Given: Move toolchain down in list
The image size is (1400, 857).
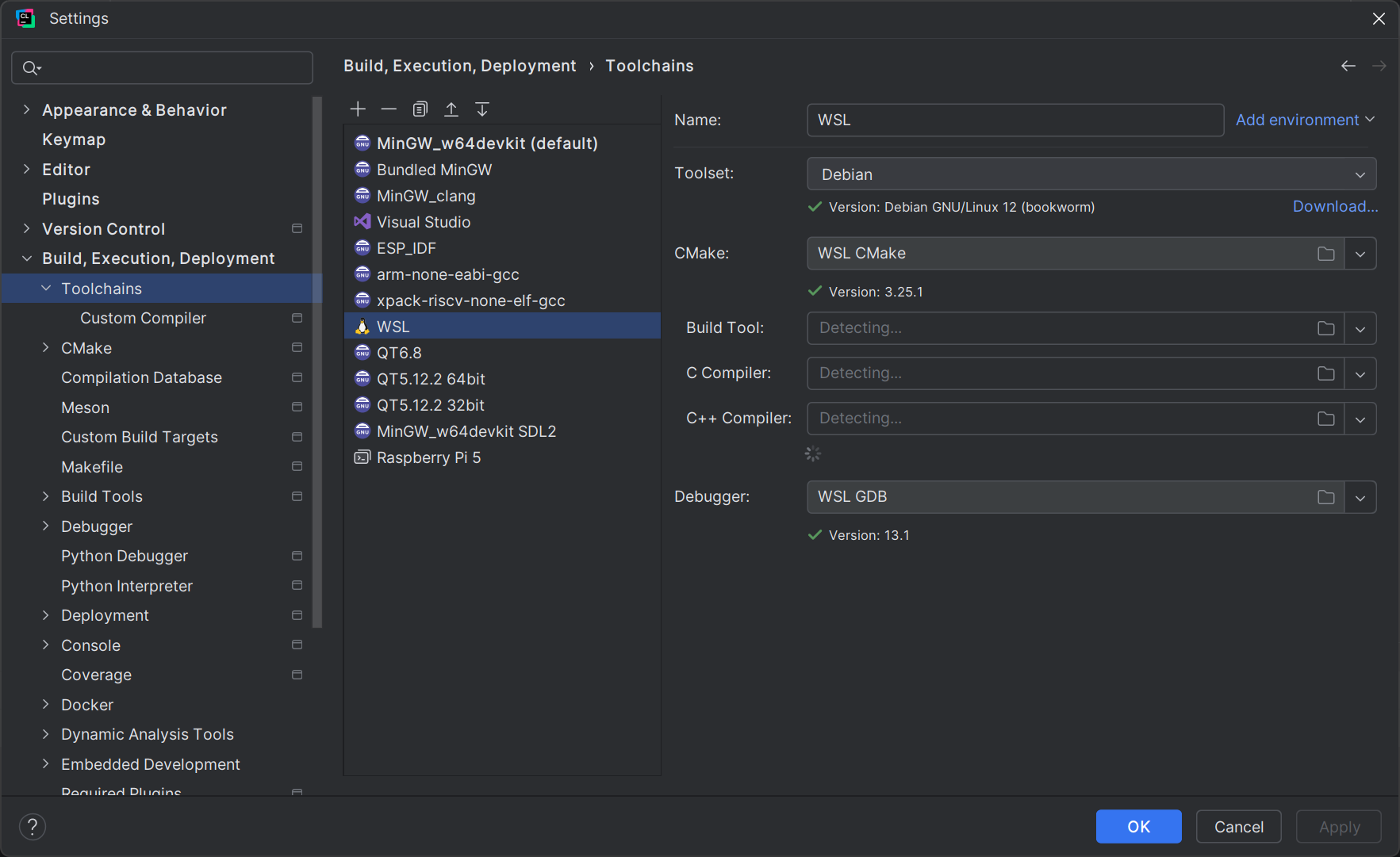Looking at the screenshot, I should tap(482, 109).
